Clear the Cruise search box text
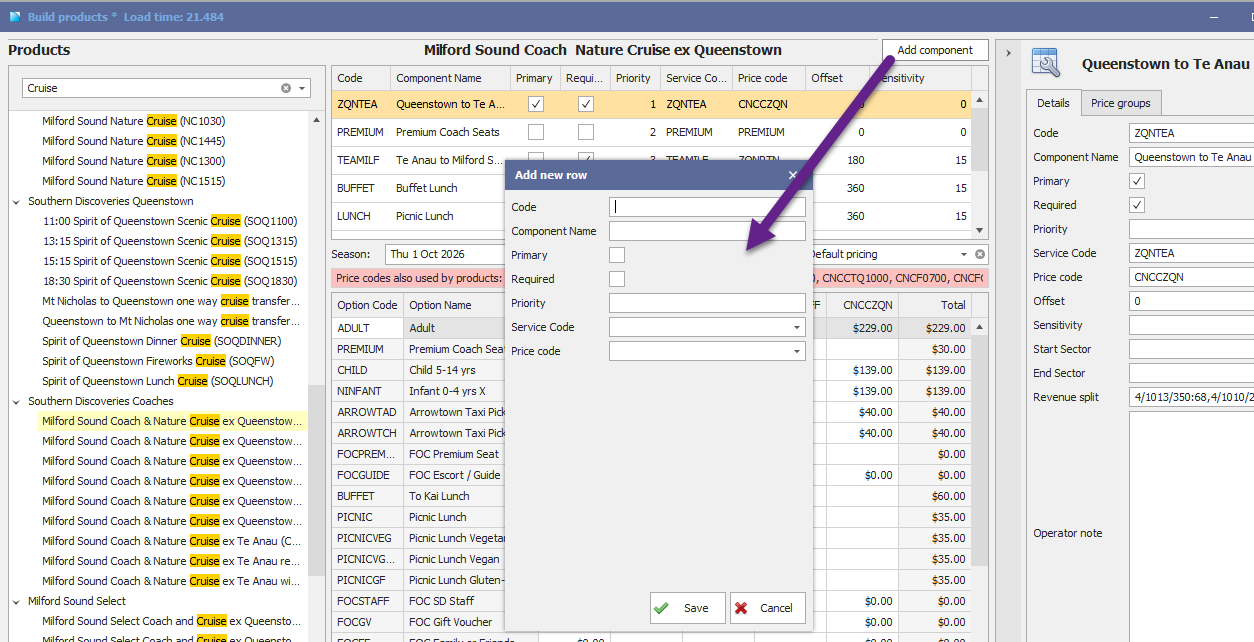The height and width of the screenshot is (642, 1254). tap(286, 88)
